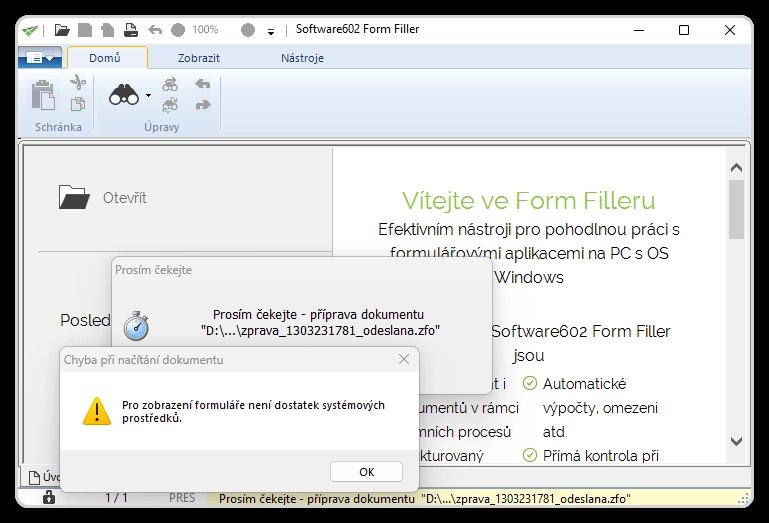Switch to the Nástroje ribbon tab
This screenshot has width=769, height=523.
click(302, 58)
